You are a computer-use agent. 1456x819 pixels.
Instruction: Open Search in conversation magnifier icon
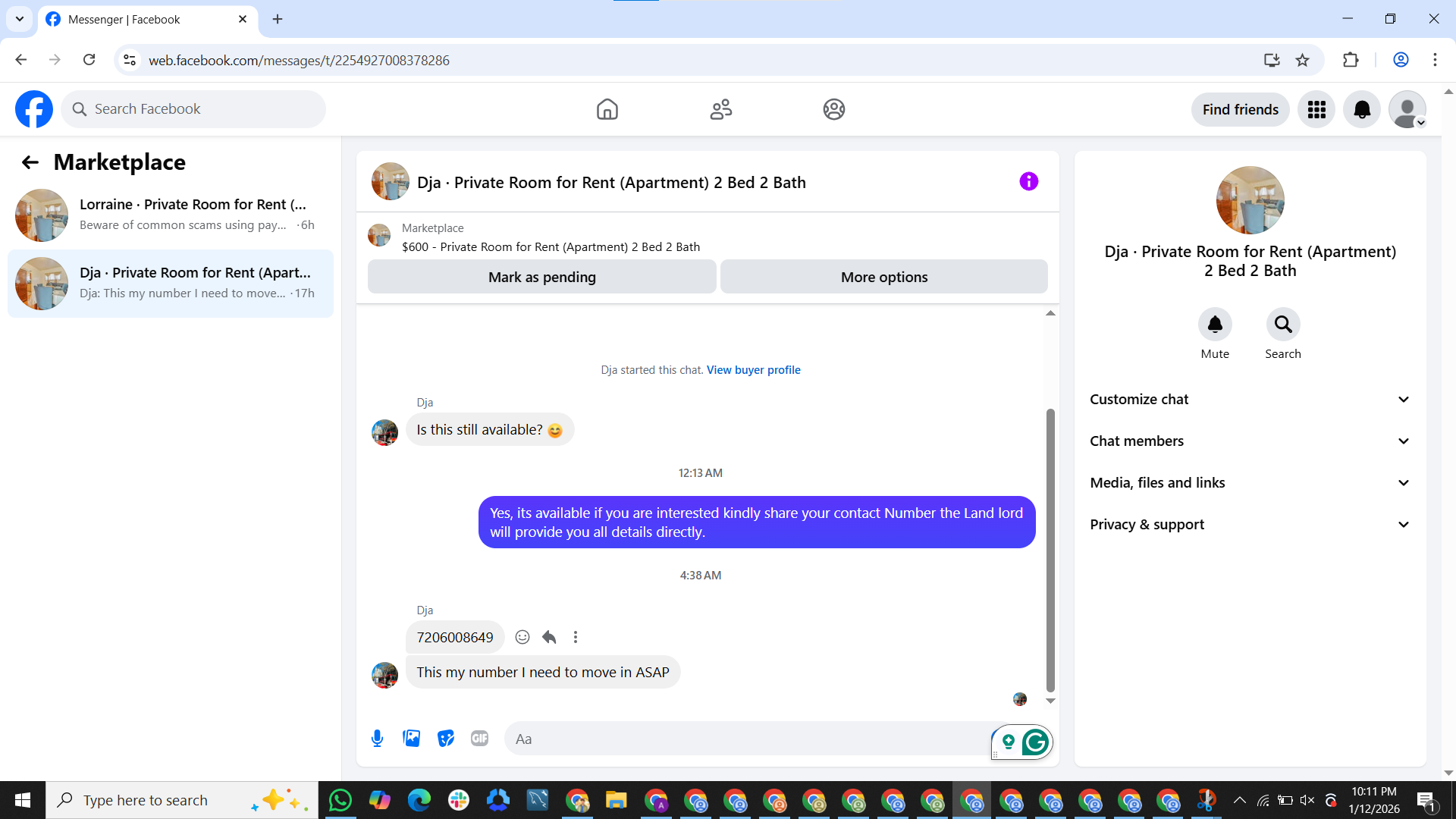1282,325
